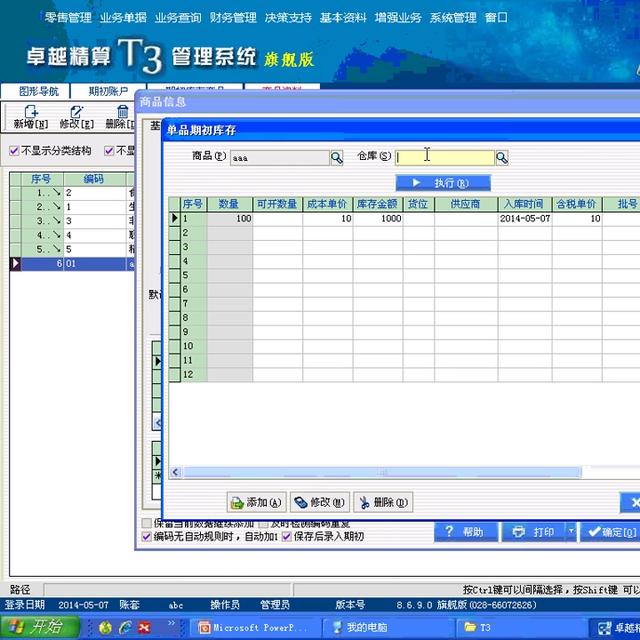Click the 货位 column header
The image size is (640, 640).
418,204
